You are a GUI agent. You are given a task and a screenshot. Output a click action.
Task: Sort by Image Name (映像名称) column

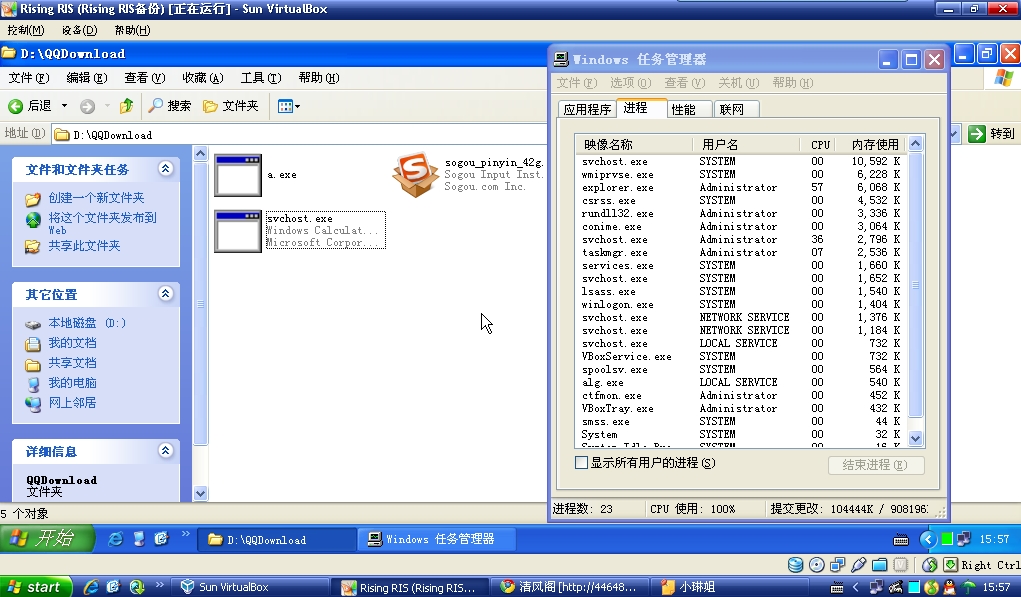pyautogui.click(x=634, y=145)
